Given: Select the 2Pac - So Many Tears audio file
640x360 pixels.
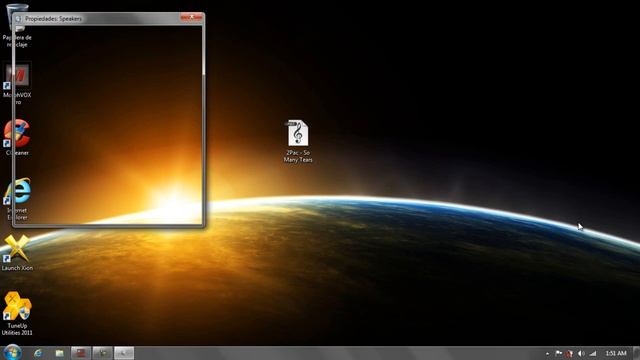Looking at the screenshot, I should [298, 141].
